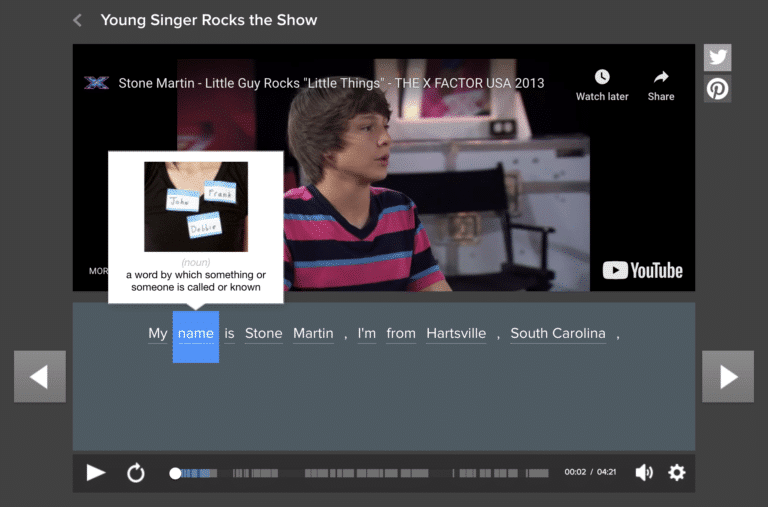Click the word "Stone" in the caption
The width and height of the screenshot is (768, 507).
(264, 334)
